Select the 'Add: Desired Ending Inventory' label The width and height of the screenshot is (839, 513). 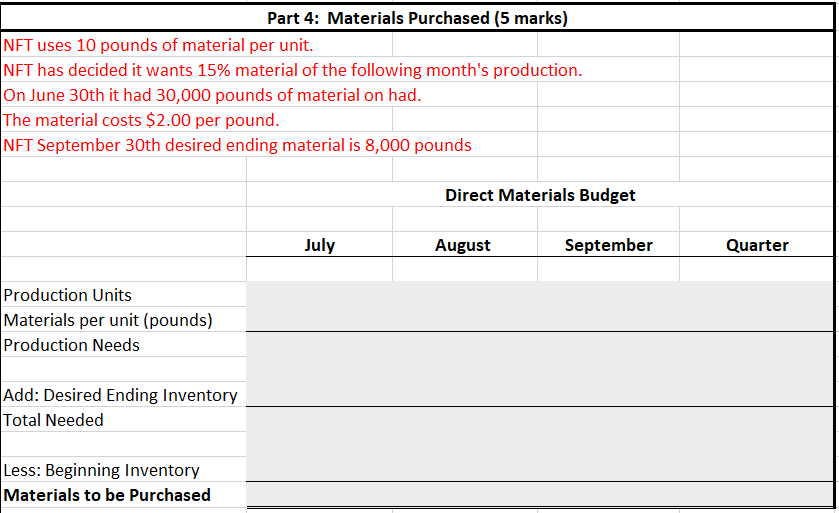(120, 395)
